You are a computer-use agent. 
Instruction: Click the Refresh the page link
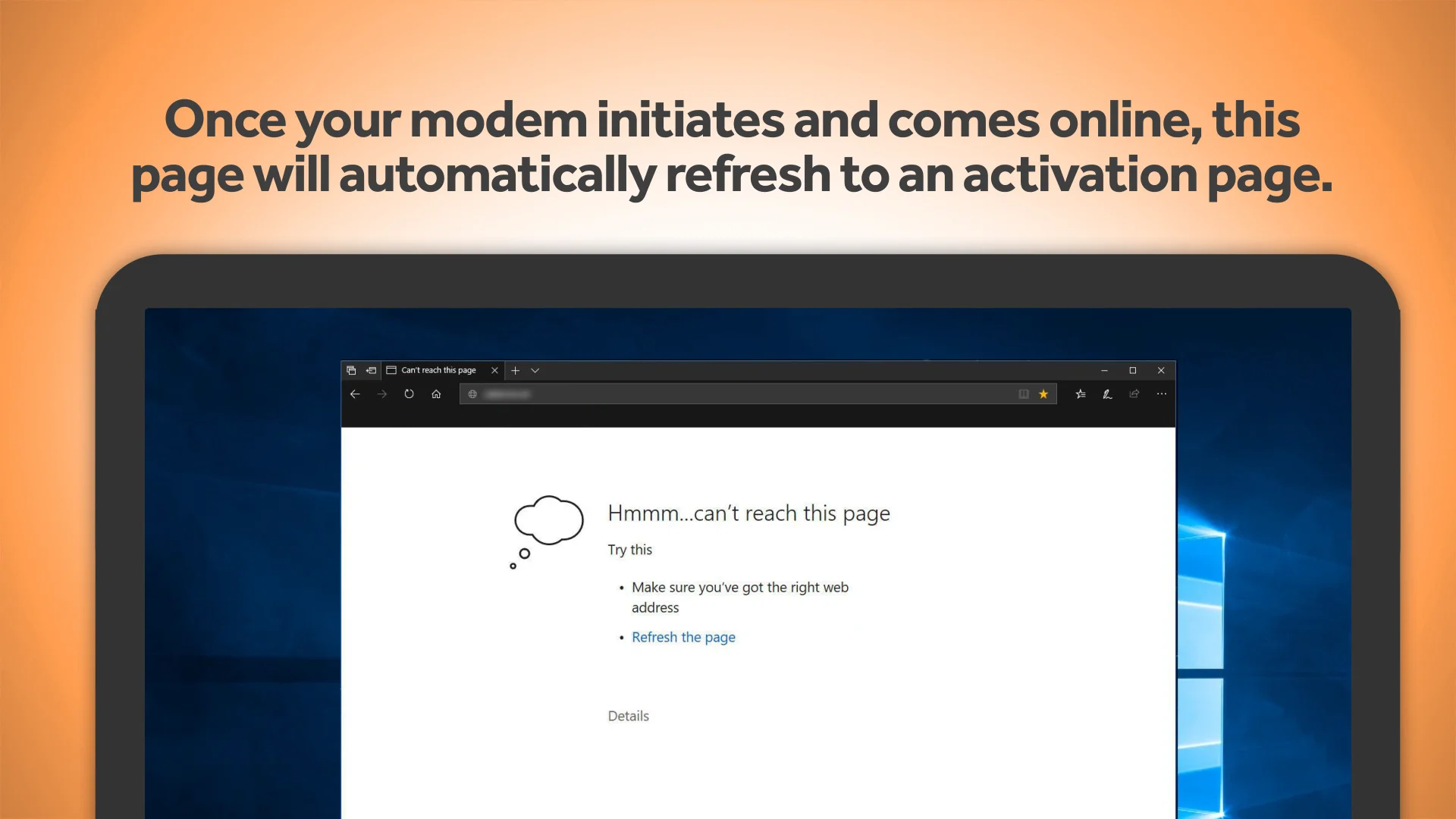[x=683, y=637]
